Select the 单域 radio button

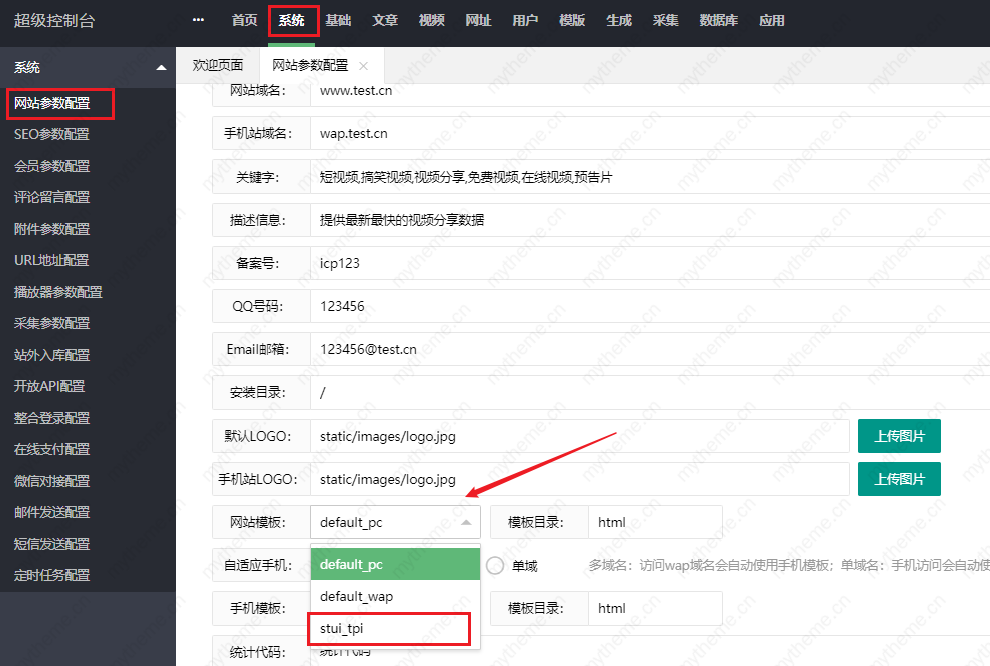[495, 566]
